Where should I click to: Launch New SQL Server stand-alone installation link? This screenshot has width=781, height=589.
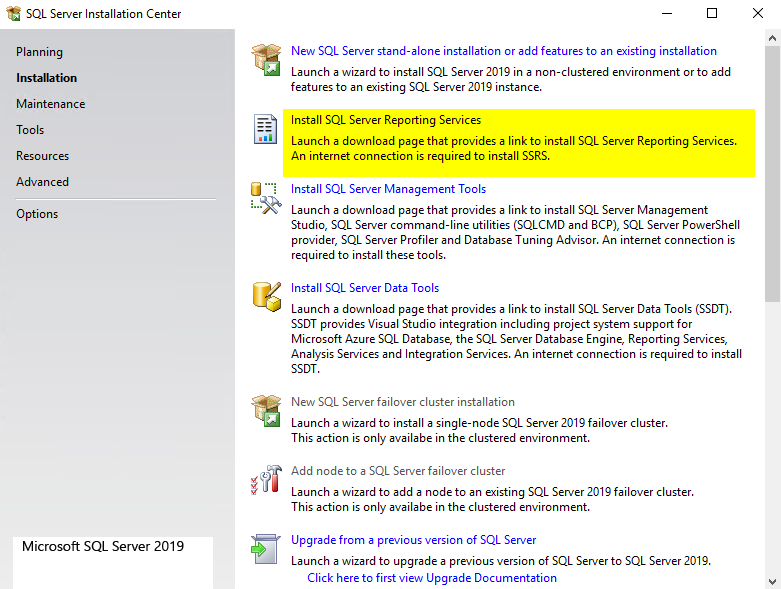point(503,51)
